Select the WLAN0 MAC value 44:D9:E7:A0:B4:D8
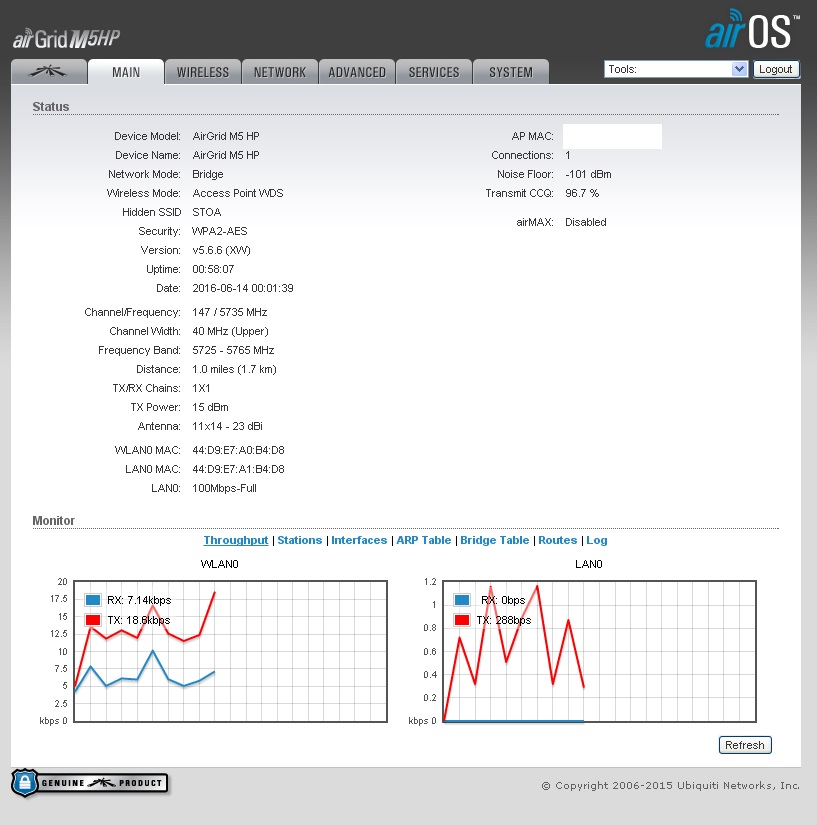Screen dimensions: 817x825 pyautogui.click(x=238, y=450)
